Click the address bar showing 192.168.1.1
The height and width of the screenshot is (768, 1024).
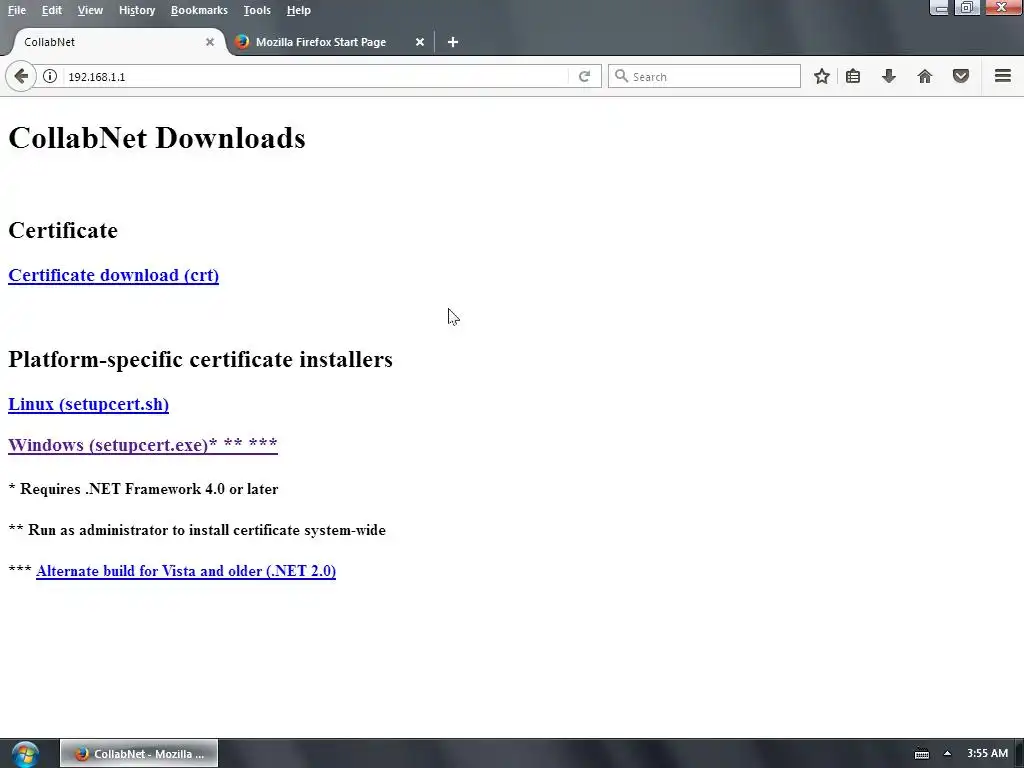click(317, 76)
